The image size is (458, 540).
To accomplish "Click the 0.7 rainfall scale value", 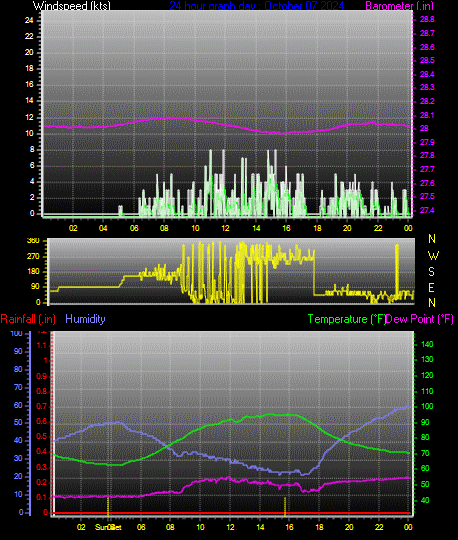I will click(x=42, y=406).
